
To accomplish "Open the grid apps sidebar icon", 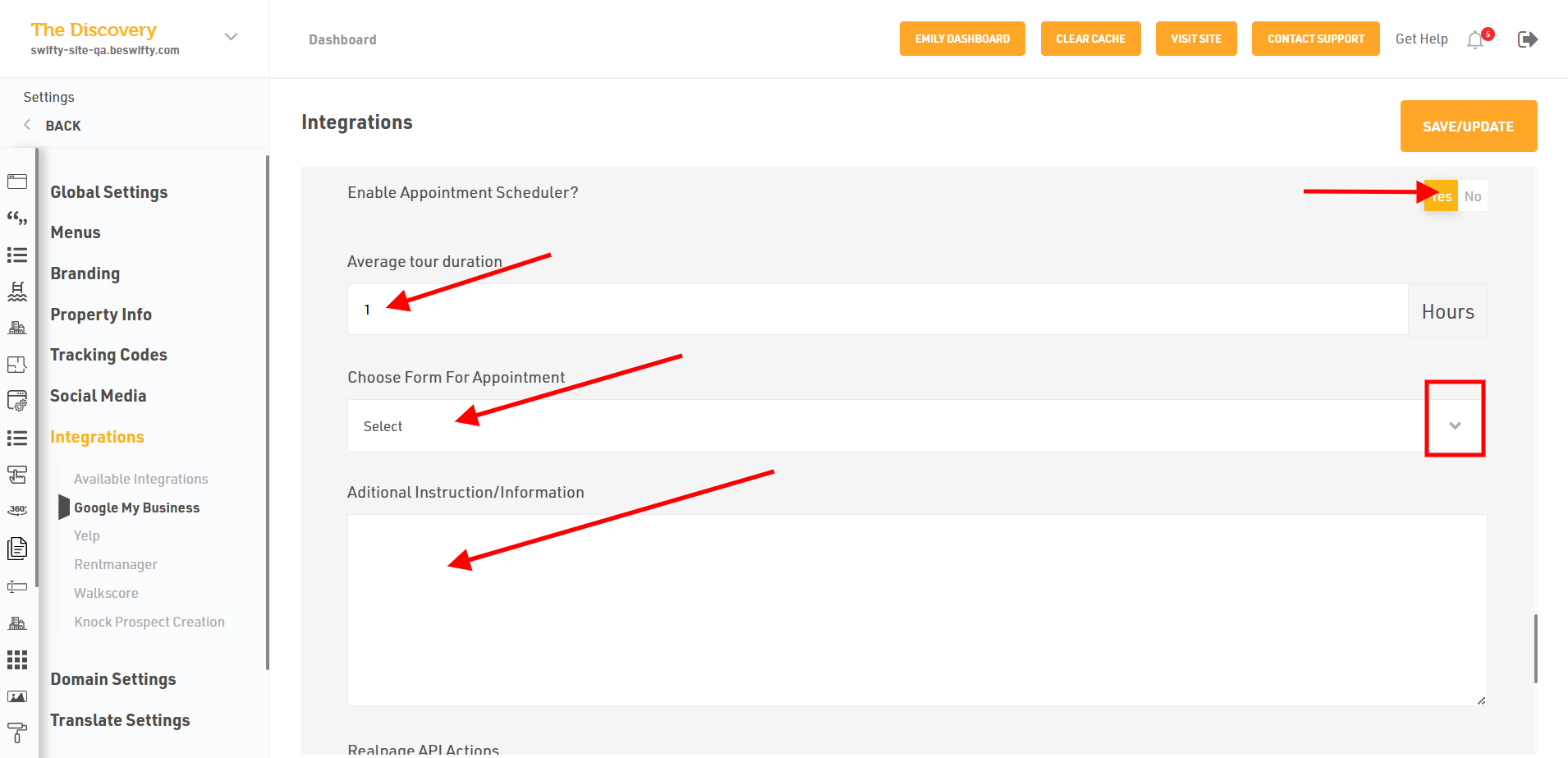I will (x=17, y=660).
